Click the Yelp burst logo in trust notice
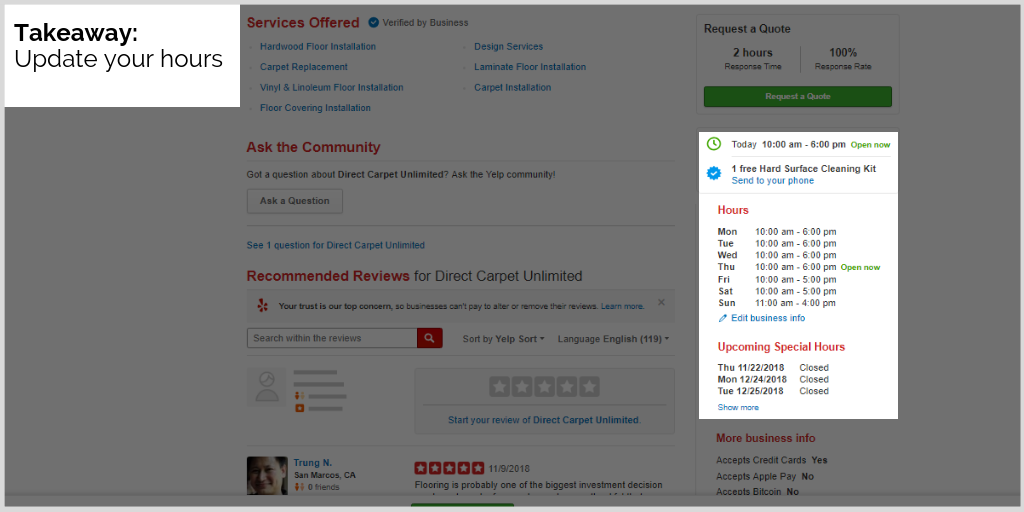The height and width of the screenshot is (512, 1024). [x=263, y=306]
